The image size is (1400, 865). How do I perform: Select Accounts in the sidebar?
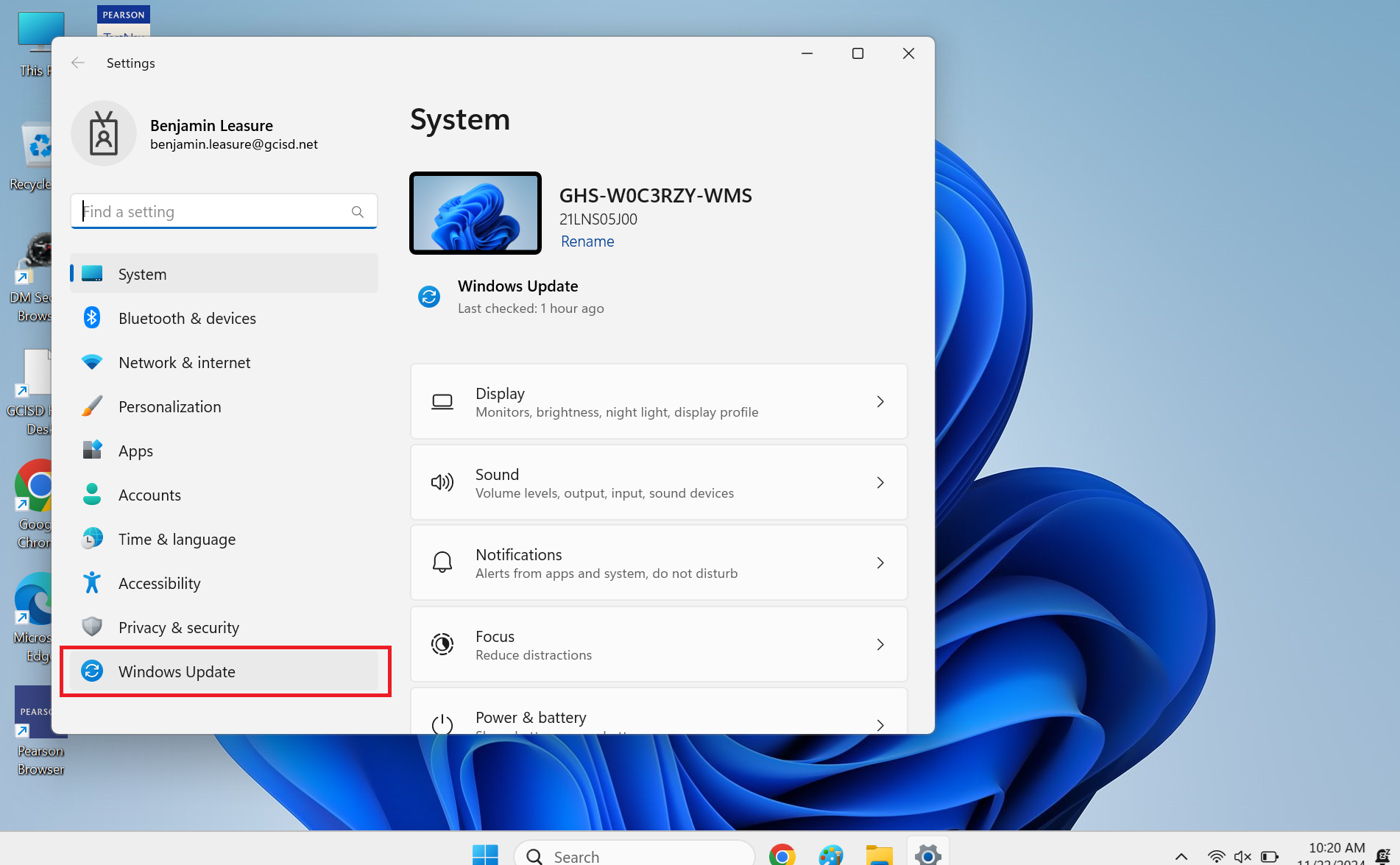149,495
